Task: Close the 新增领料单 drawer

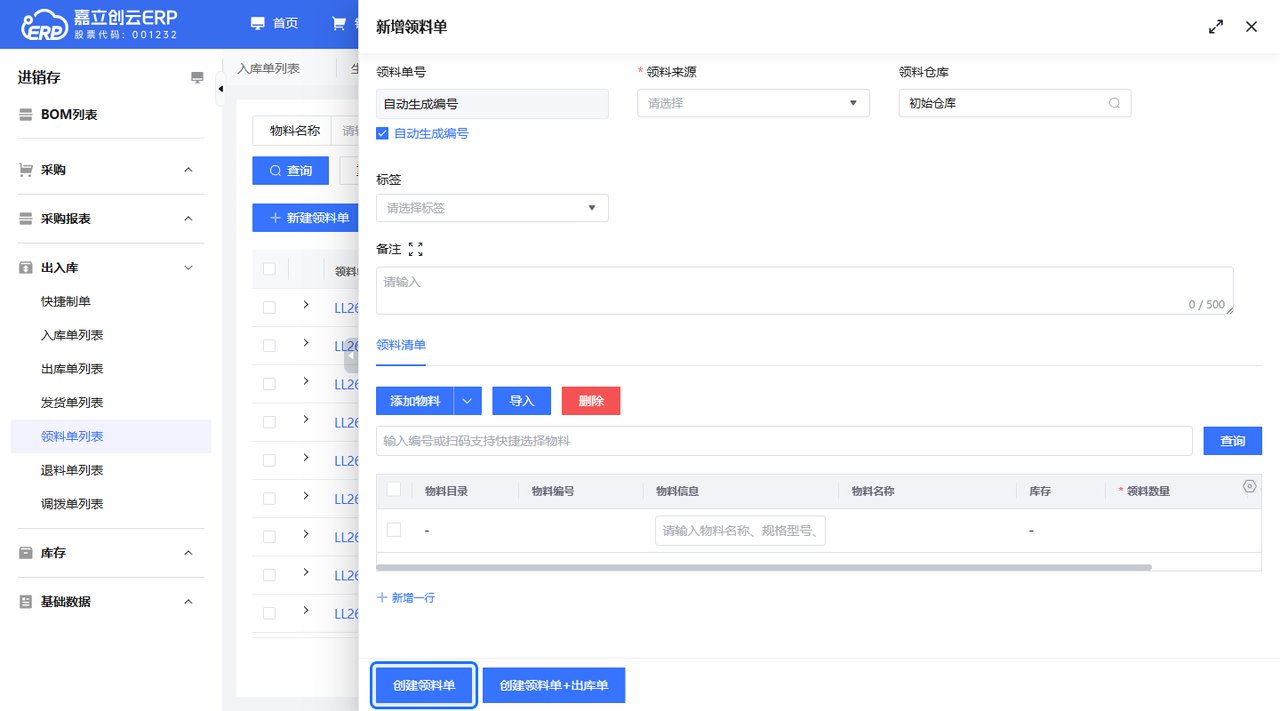Action: (x=1251, y=27)
